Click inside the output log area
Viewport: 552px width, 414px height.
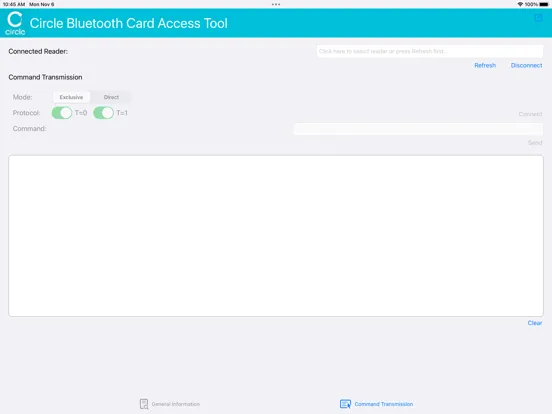point(276,236)
